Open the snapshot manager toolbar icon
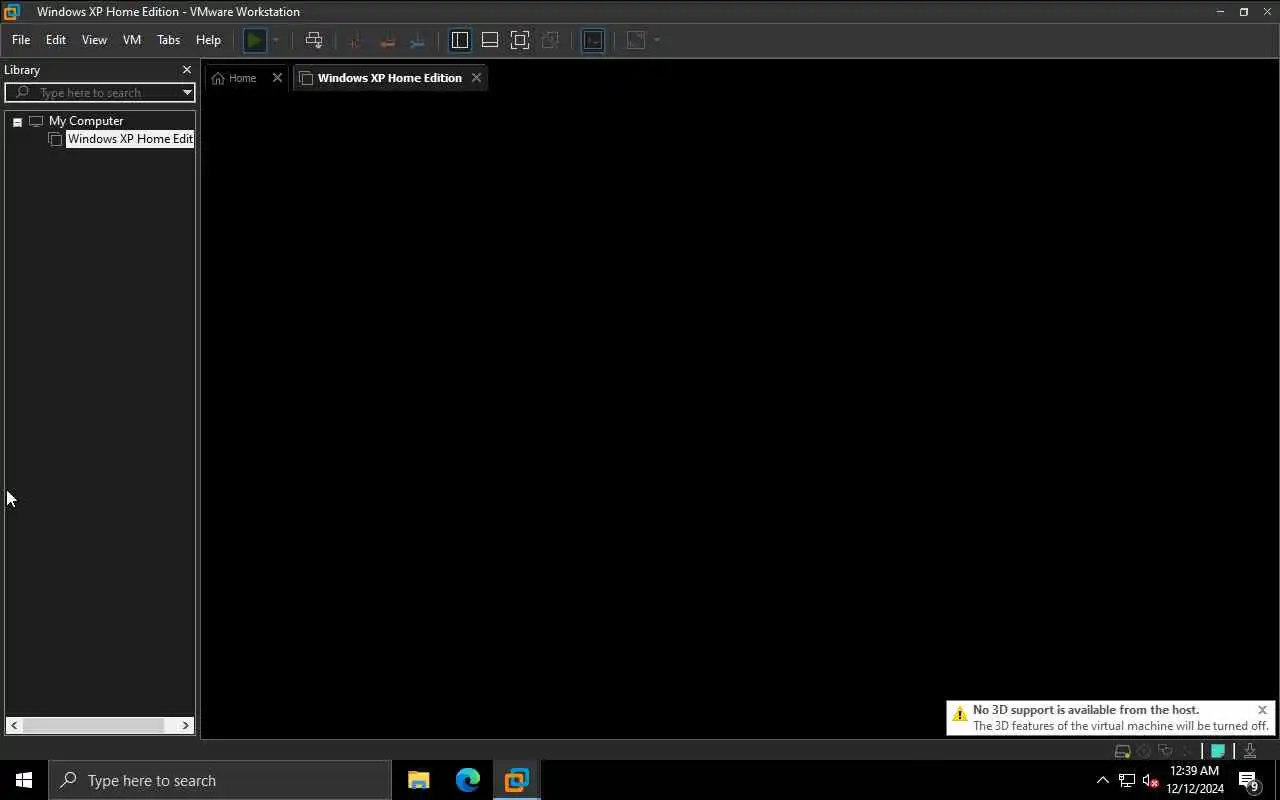 pos(417,40)
